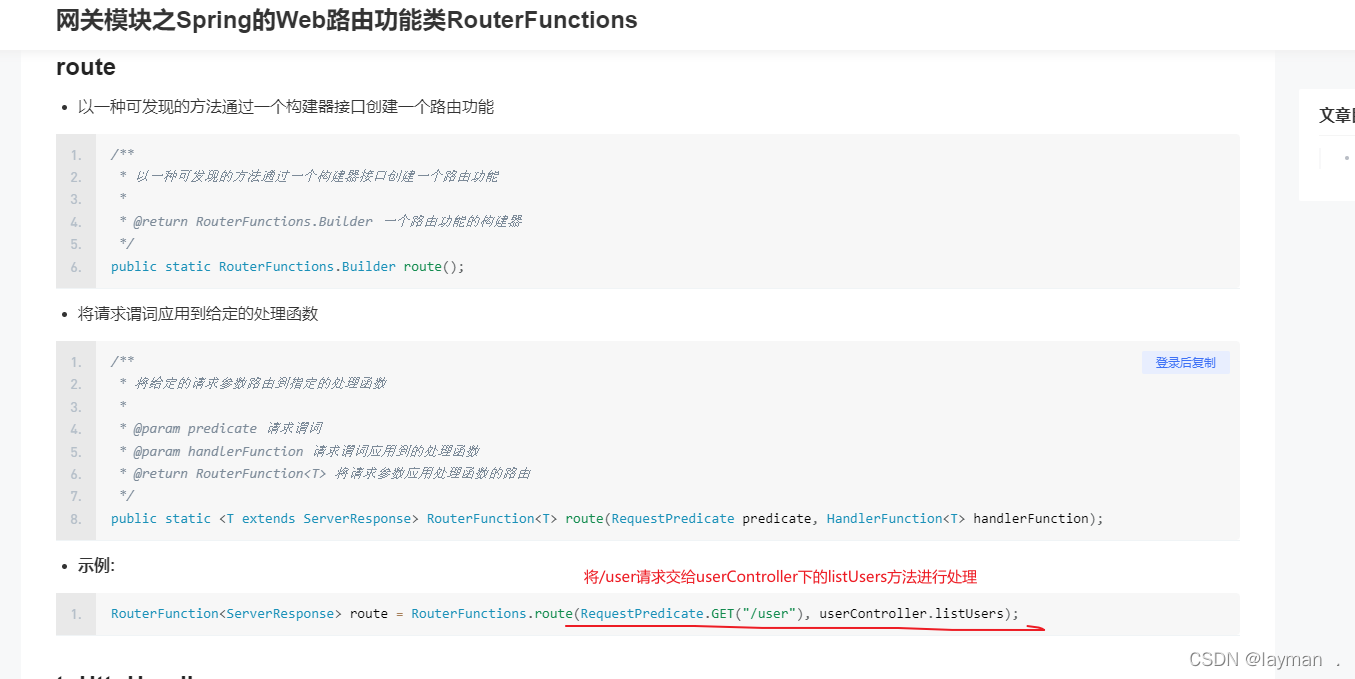Image resolution: width=1355 pixels, height=679 pixels.
Task: Click the 示例: bullet label
Action: [96, 565]
